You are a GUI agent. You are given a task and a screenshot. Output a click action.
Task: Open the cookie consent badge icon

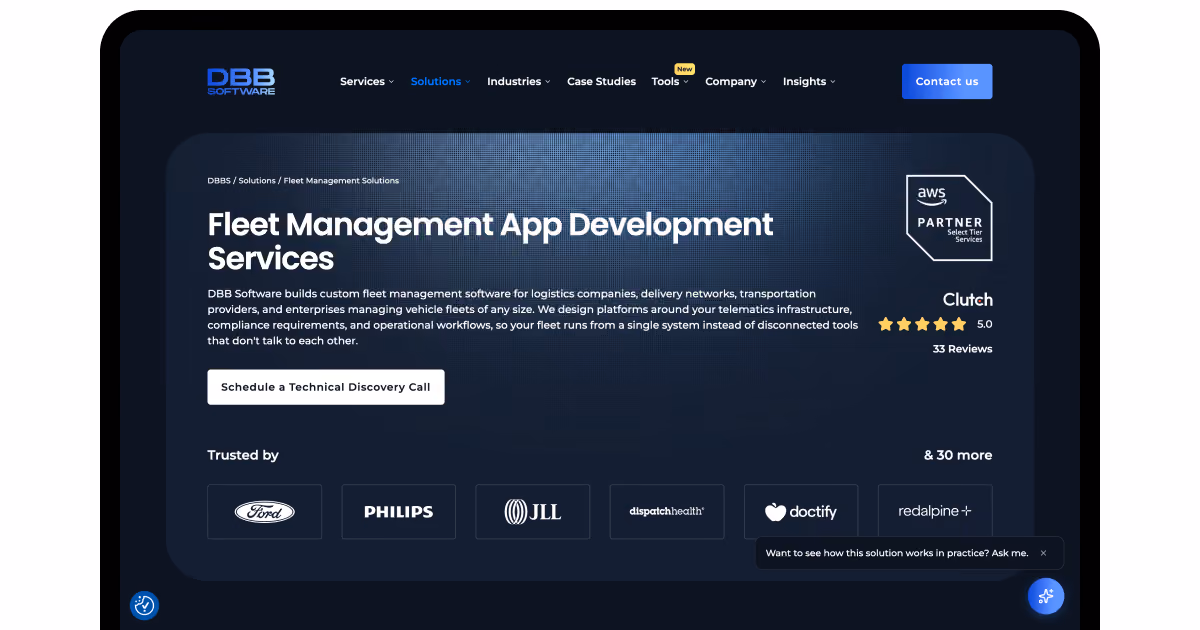click(145, 605)
